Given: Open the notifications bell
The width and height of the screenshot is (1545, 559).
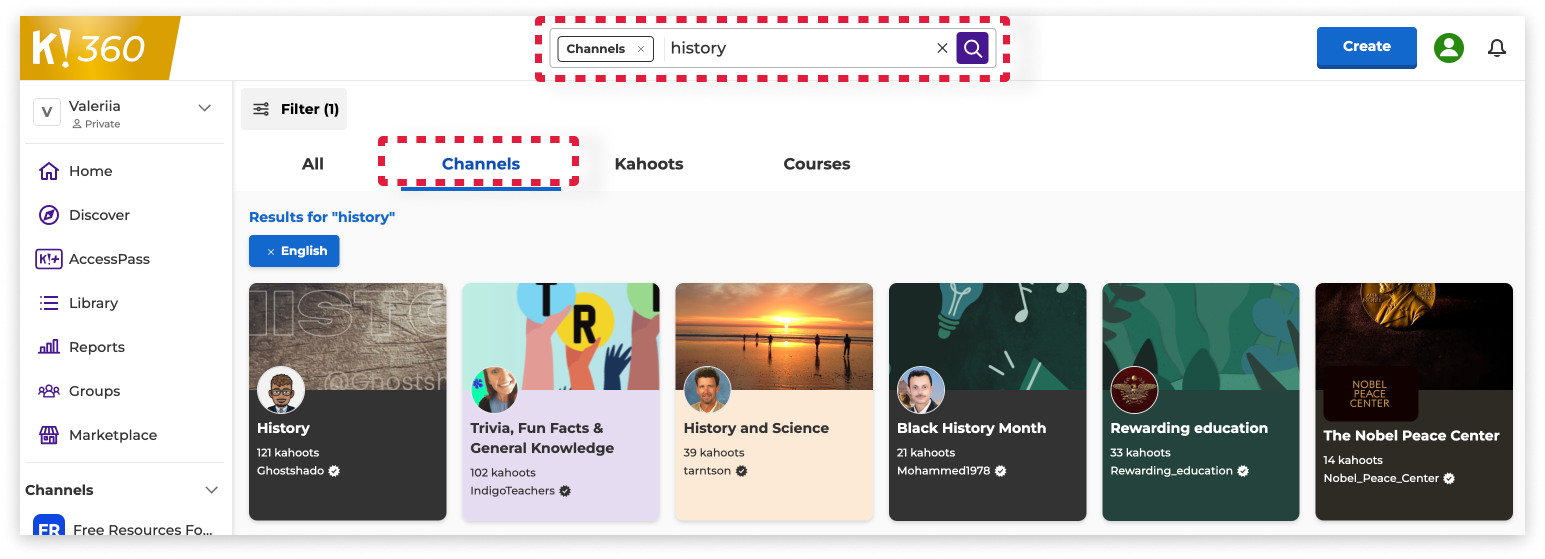Looking at the screenshot, I should coord(1496,48).
